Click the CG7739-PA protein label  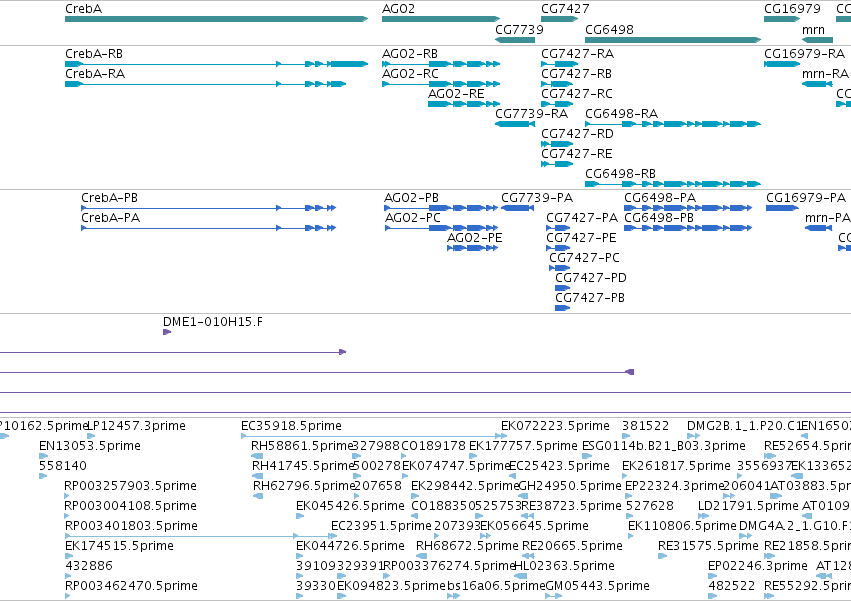pos(537,198)
